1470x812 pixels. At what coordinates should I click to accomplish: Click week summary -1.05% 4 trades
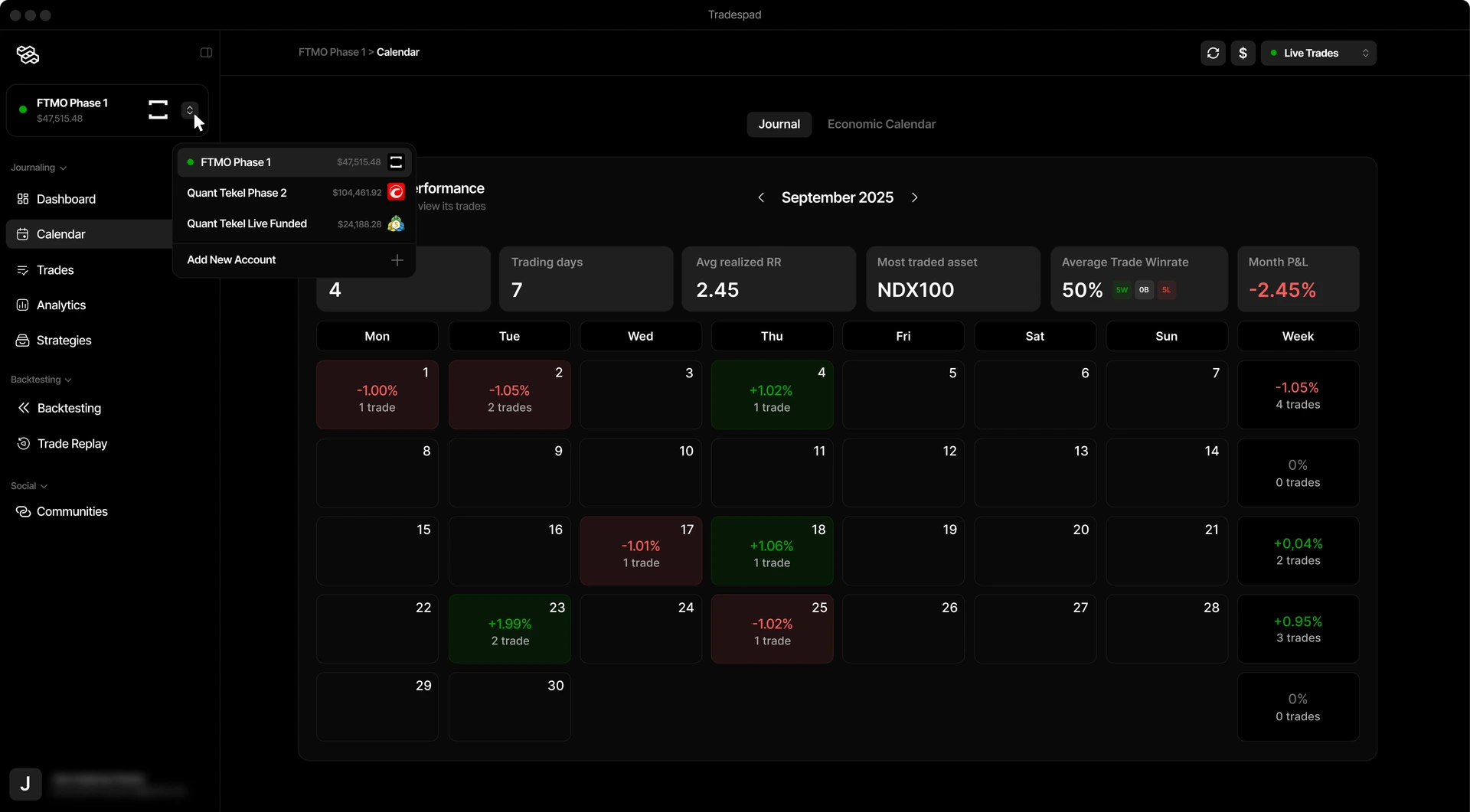(x=1298, y=395)
